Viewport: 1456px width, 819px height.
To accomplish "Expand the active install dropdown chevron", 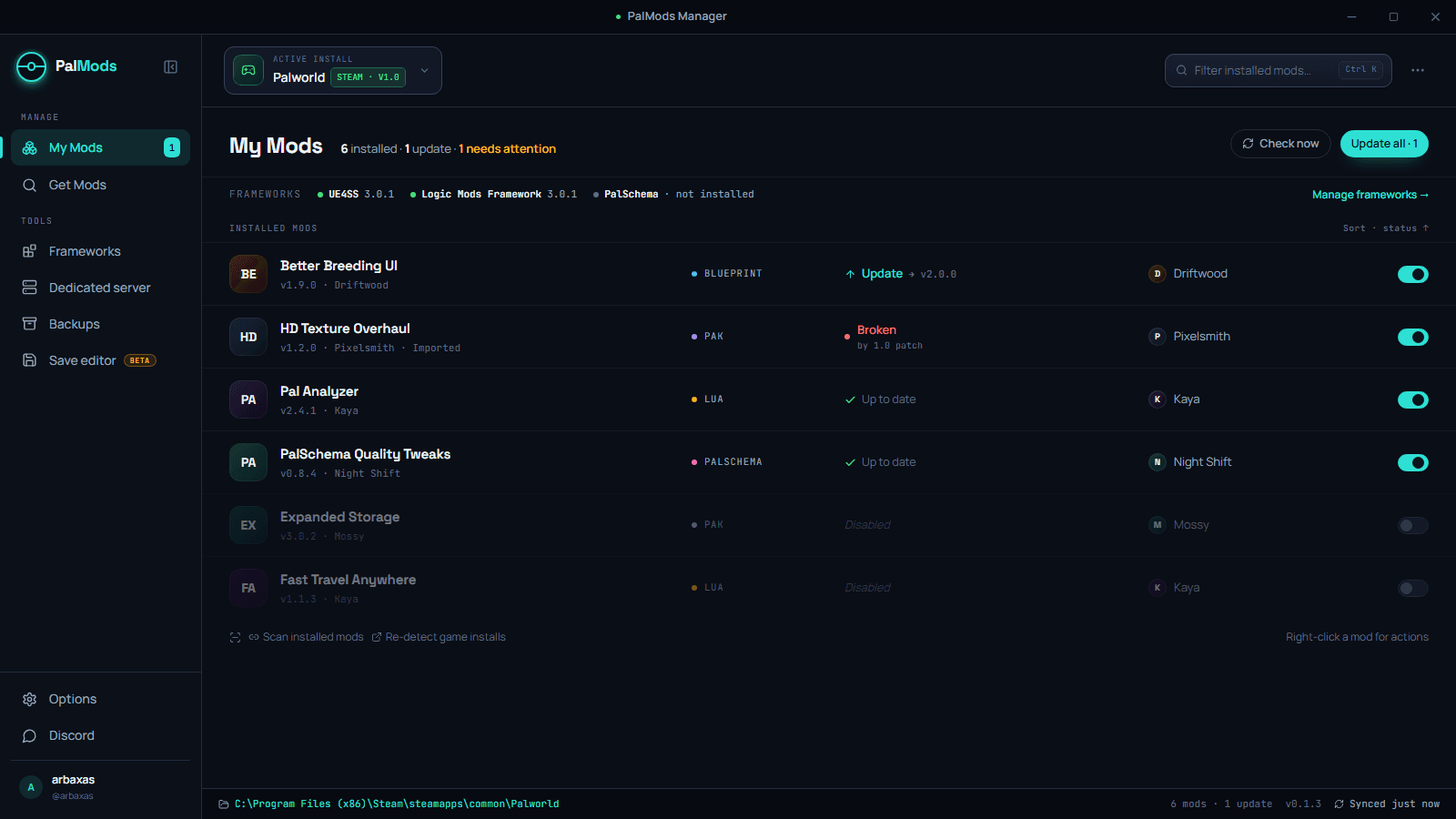I will [x=424, y=70].
